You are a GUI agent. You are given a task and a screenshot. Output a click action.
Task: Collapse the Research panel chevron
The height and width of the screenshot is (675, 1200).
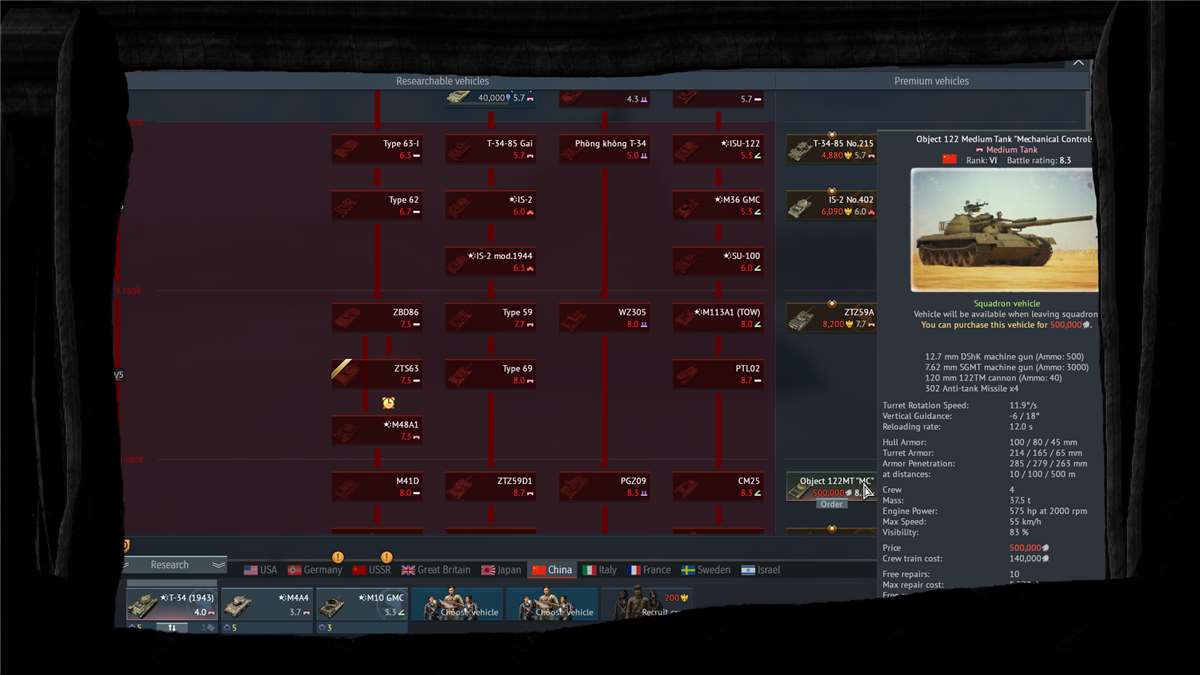pyautogui.click(x=218, y=565)
